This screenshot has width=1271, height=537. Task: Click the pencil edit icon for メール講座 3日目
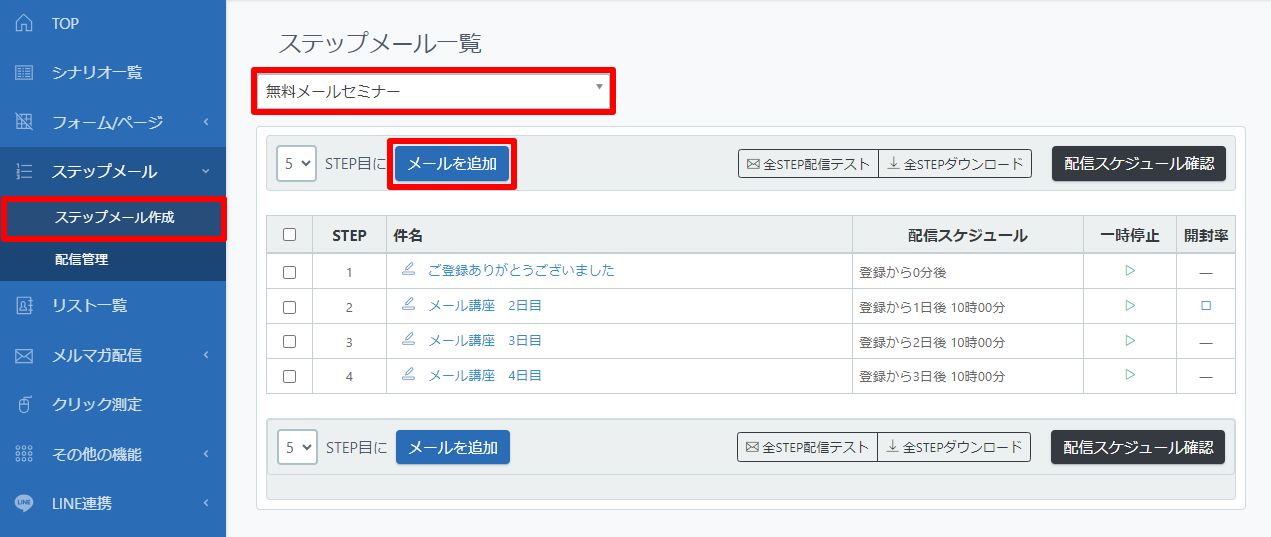point(407,340)
